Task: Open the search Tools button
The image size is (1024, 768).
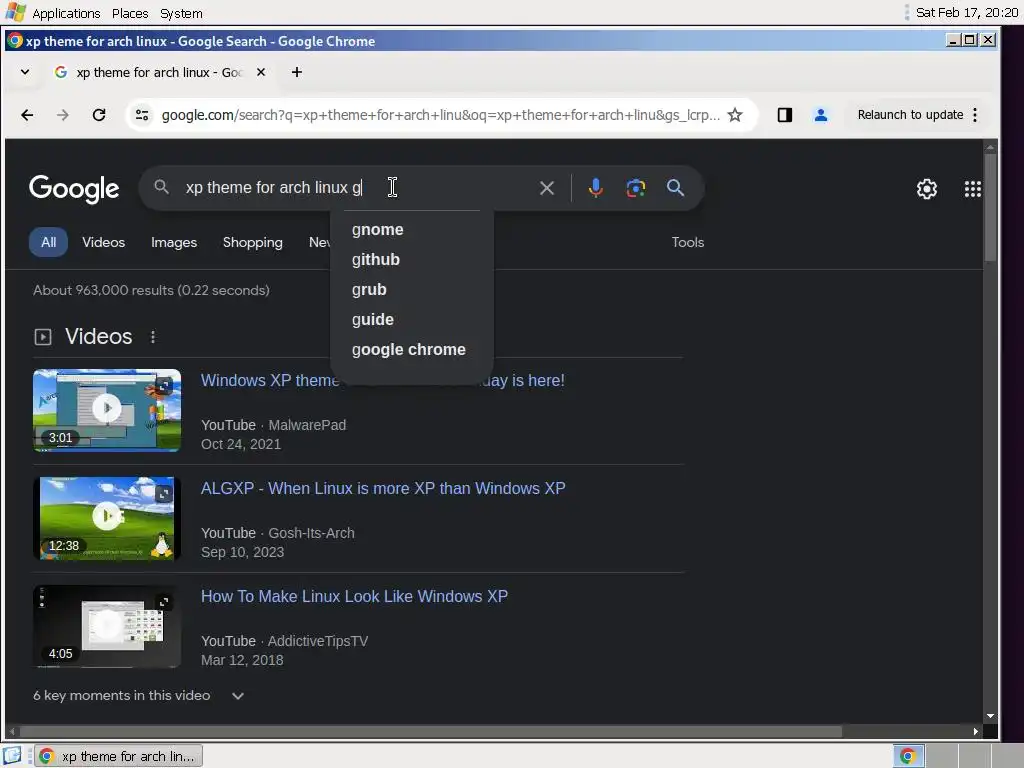Action: click(688, 242)
